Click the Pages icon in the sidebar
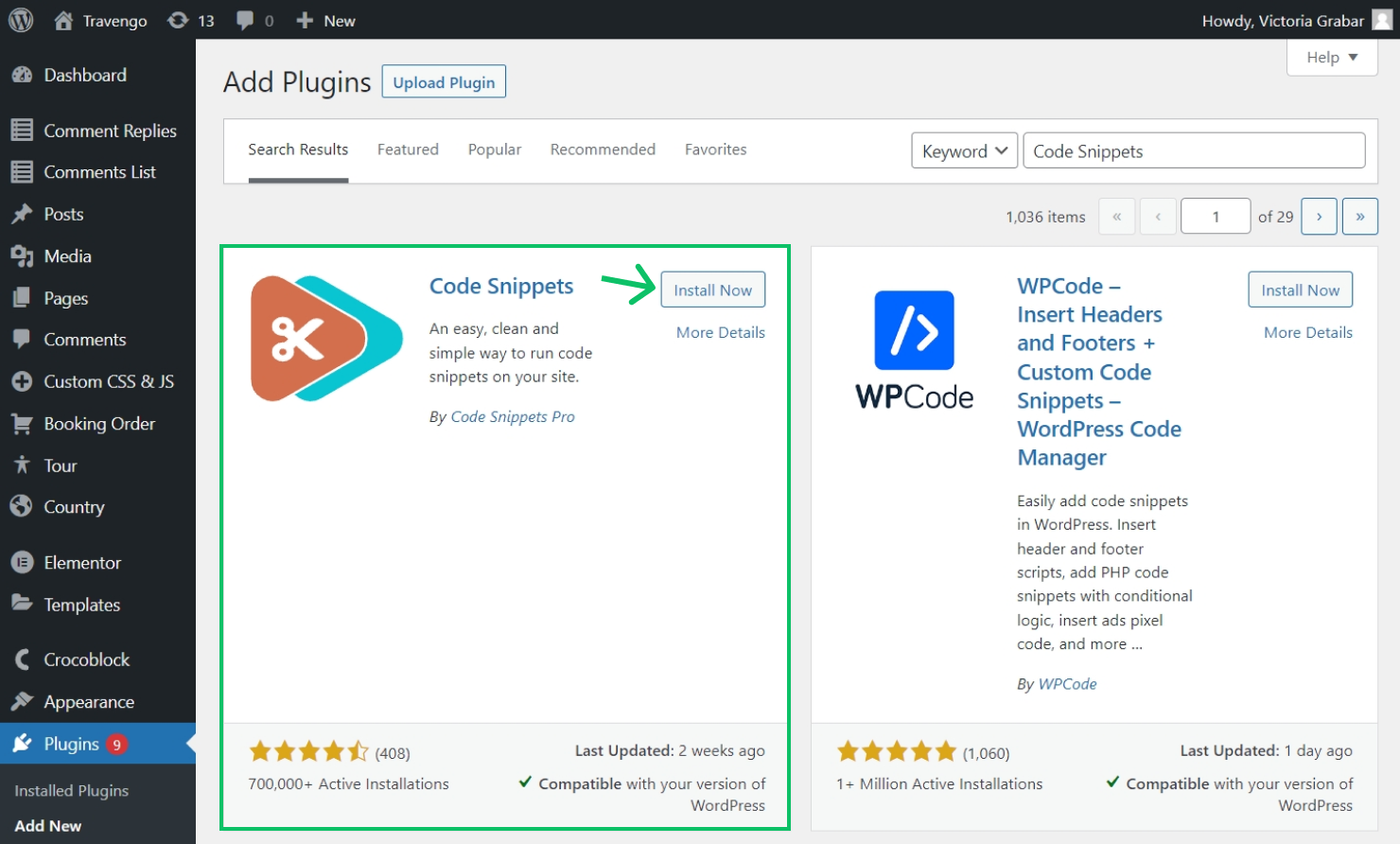The width and height of the screenshot is (1400, 844). [x=22, y=298]
